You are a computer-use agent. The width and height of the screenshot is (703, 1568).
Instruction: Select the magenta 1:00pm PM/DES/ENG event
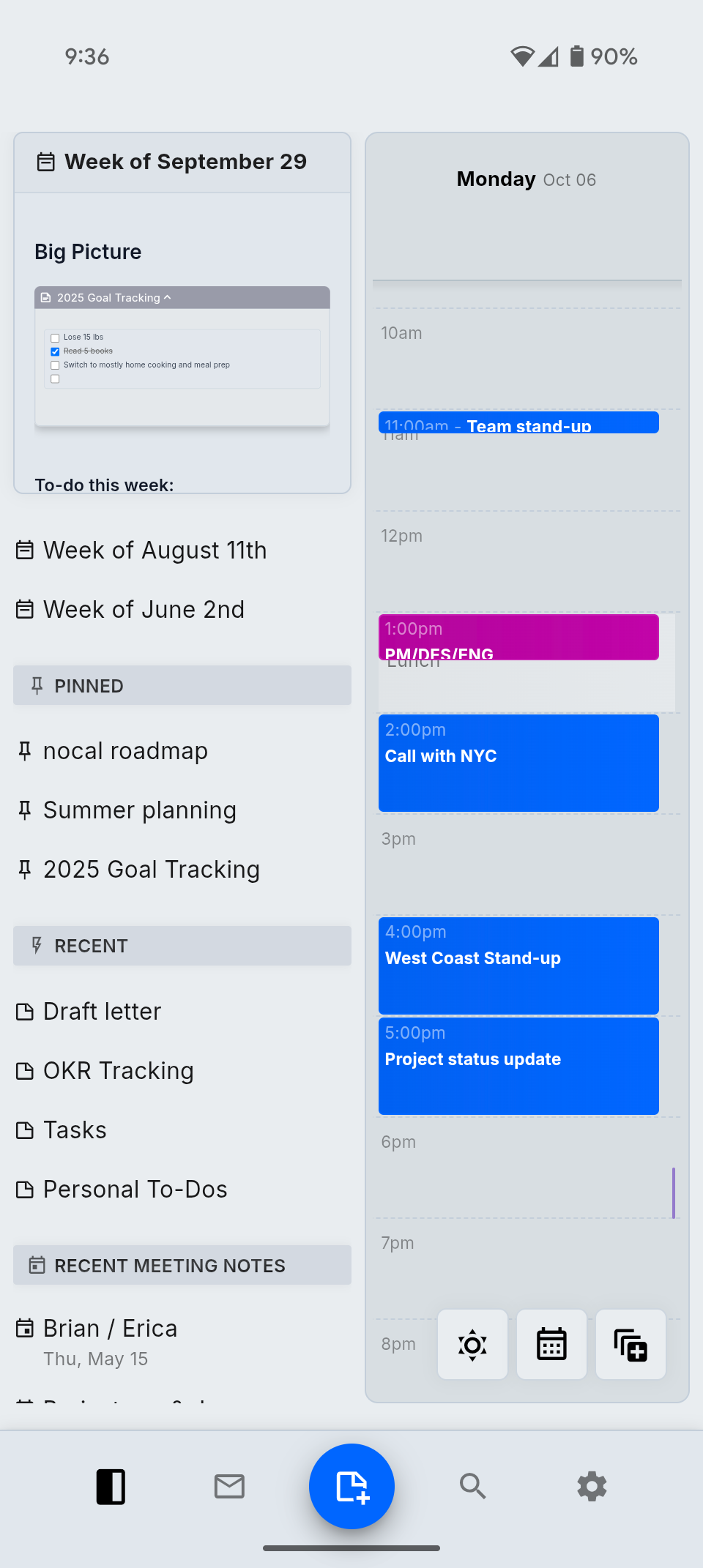518,636
